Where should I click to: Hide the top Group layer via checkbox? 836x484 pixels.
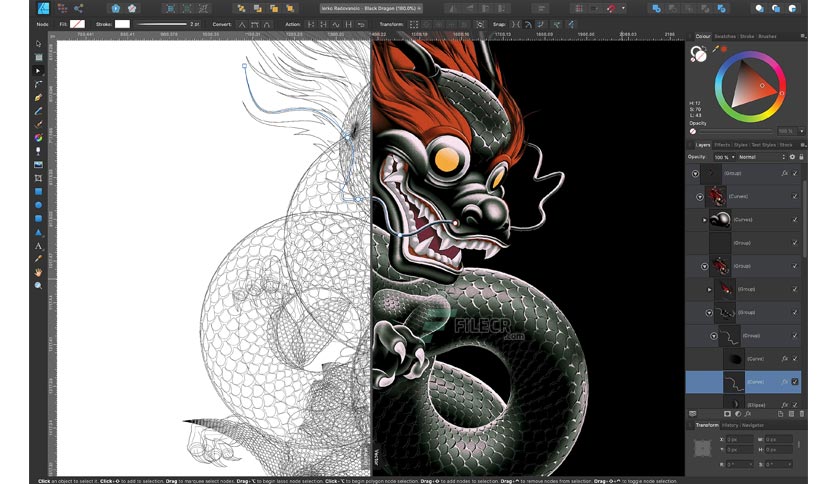point(795,173)
